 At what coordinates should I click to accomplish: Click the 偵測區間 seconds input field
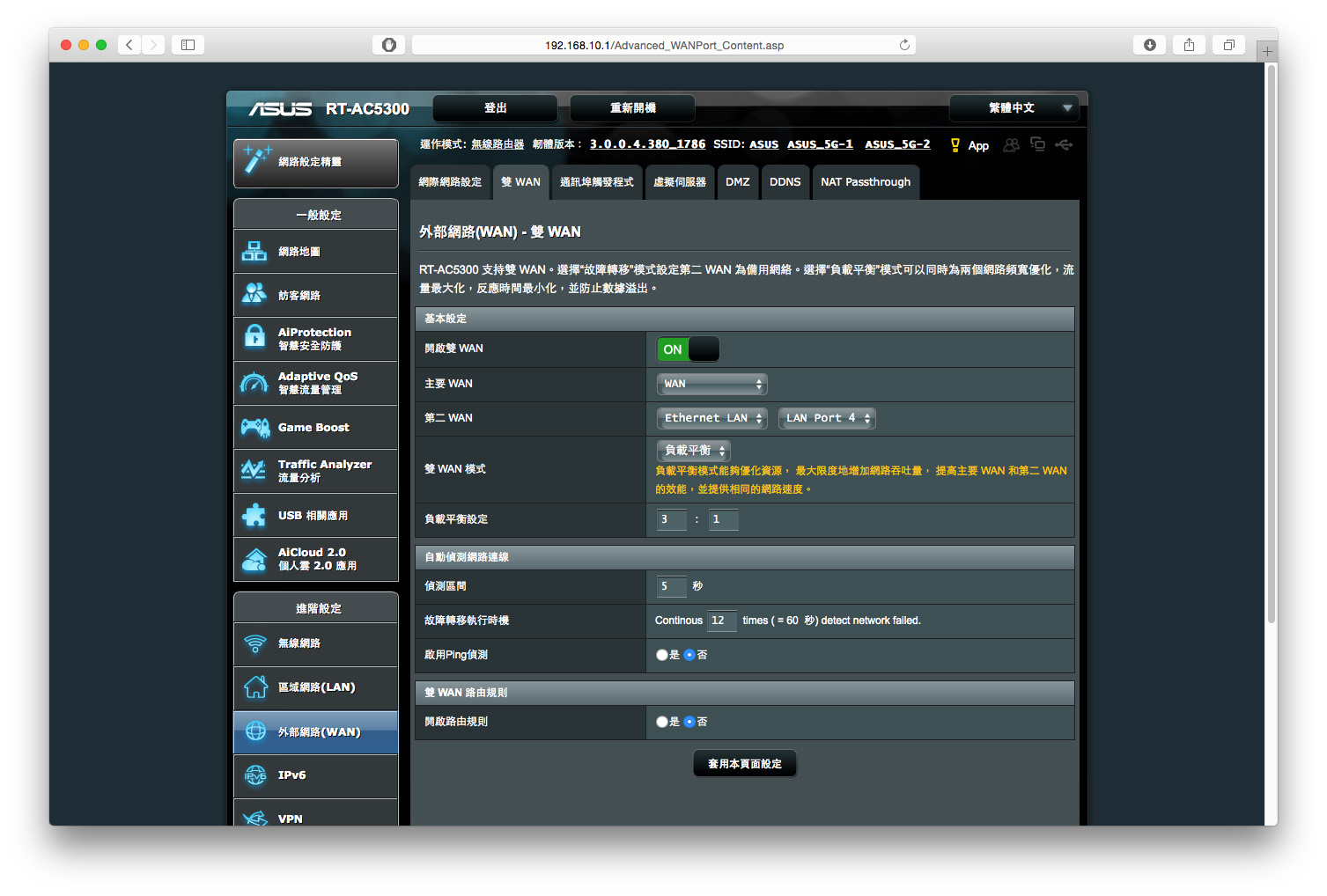click(x=672, y=586)
